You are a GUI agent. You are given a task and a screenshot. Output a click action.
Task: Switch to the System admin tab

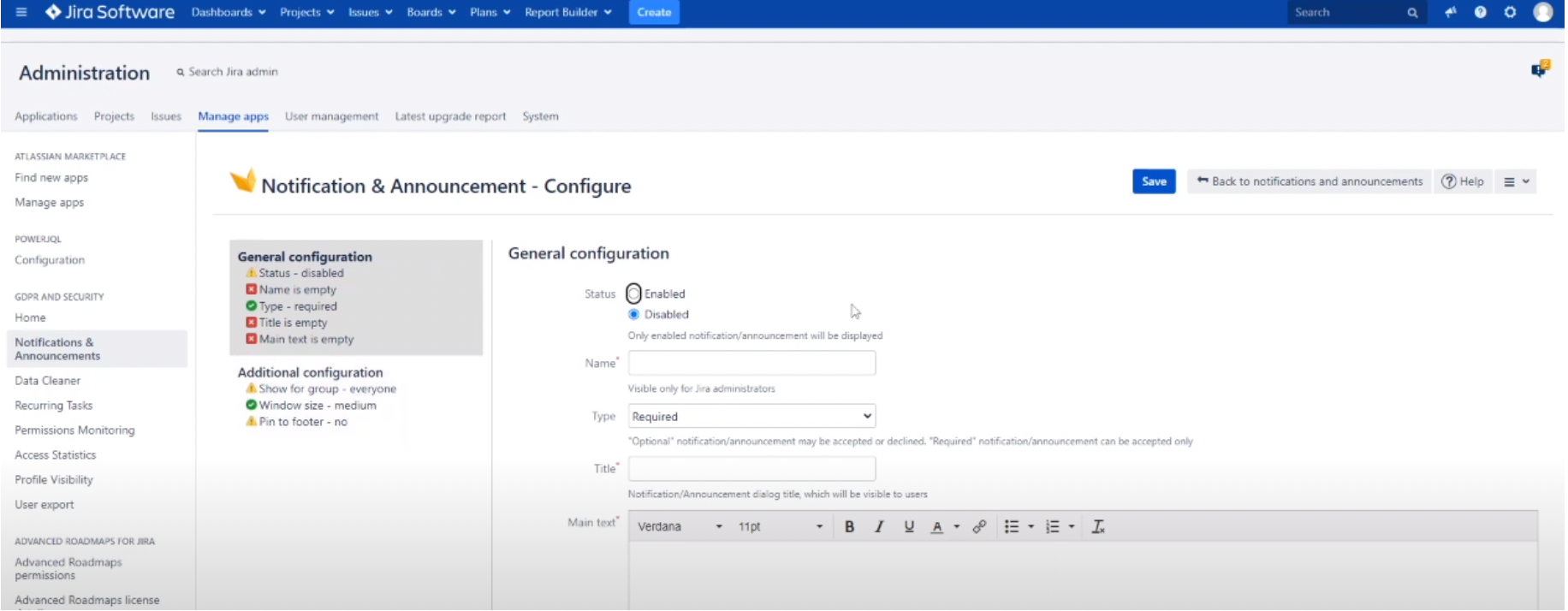click(x=540, y=116)
